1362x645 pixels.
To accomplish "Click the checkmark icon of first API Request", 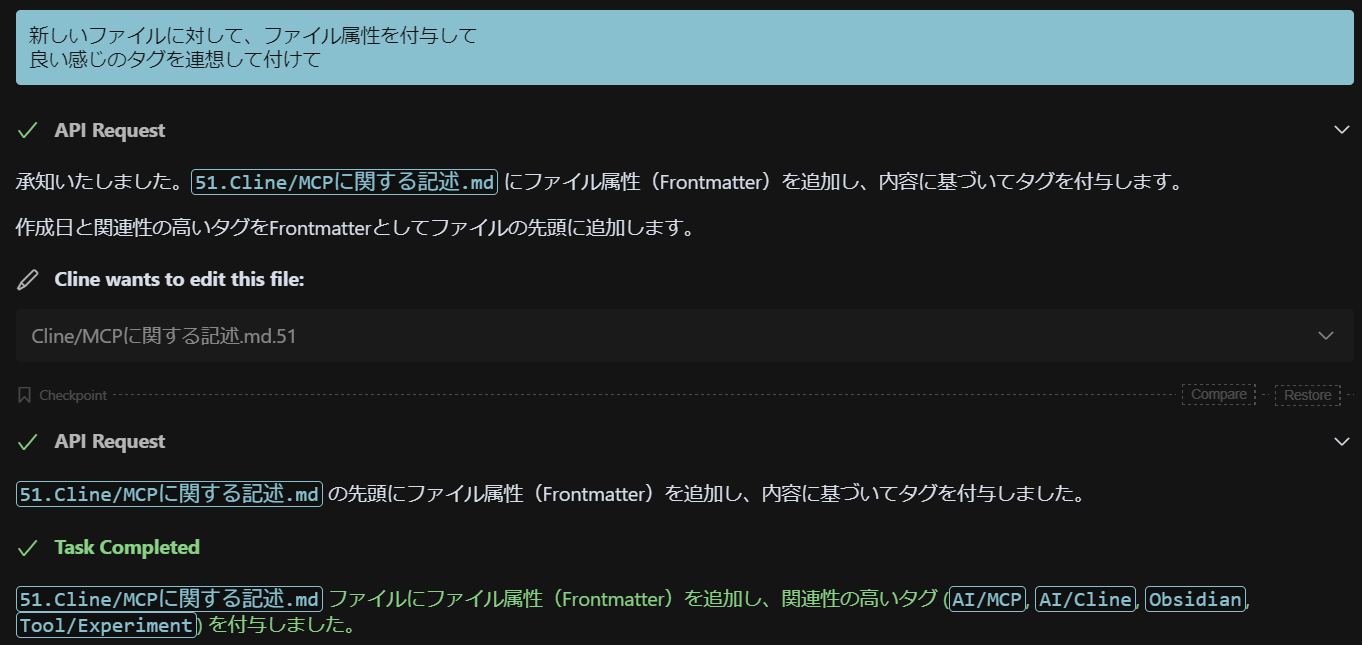I will (x=28, y=131).
